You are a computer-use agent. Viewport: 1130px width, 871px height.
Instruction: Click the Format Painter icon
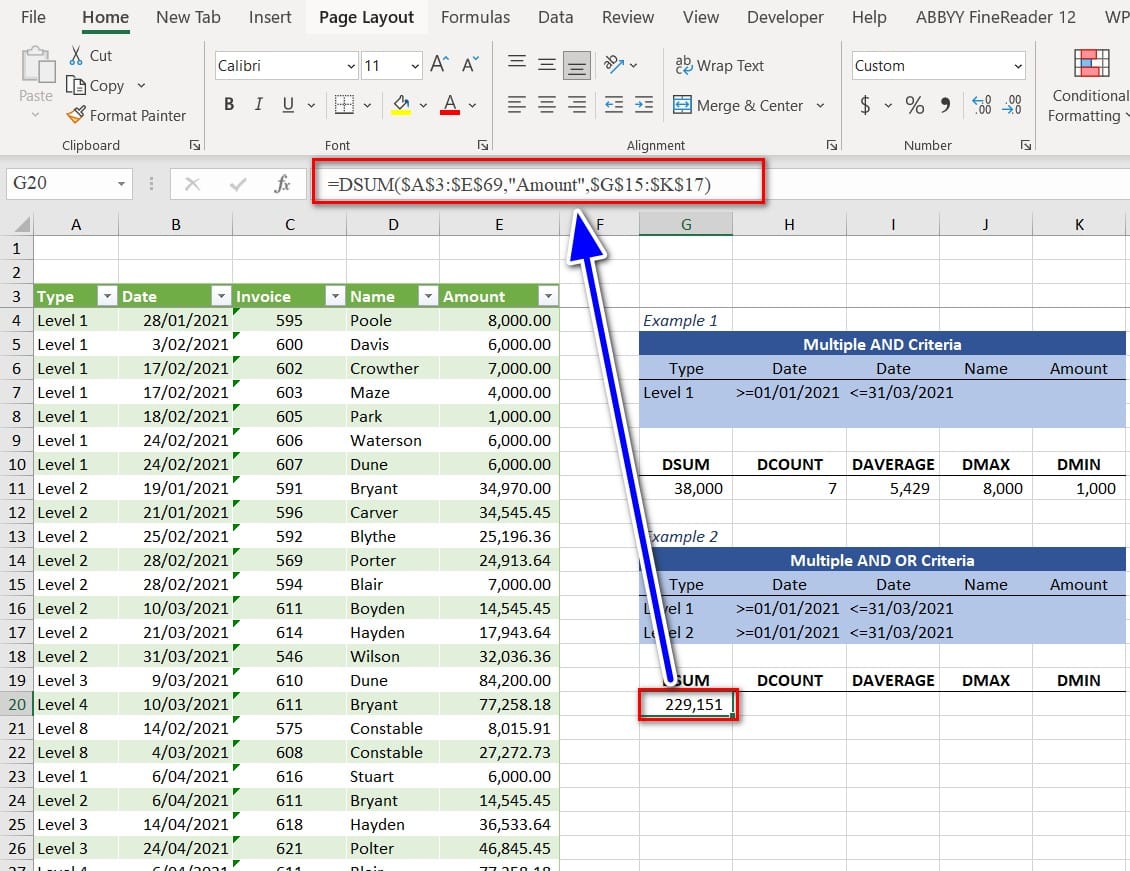[x=76, y=116]
